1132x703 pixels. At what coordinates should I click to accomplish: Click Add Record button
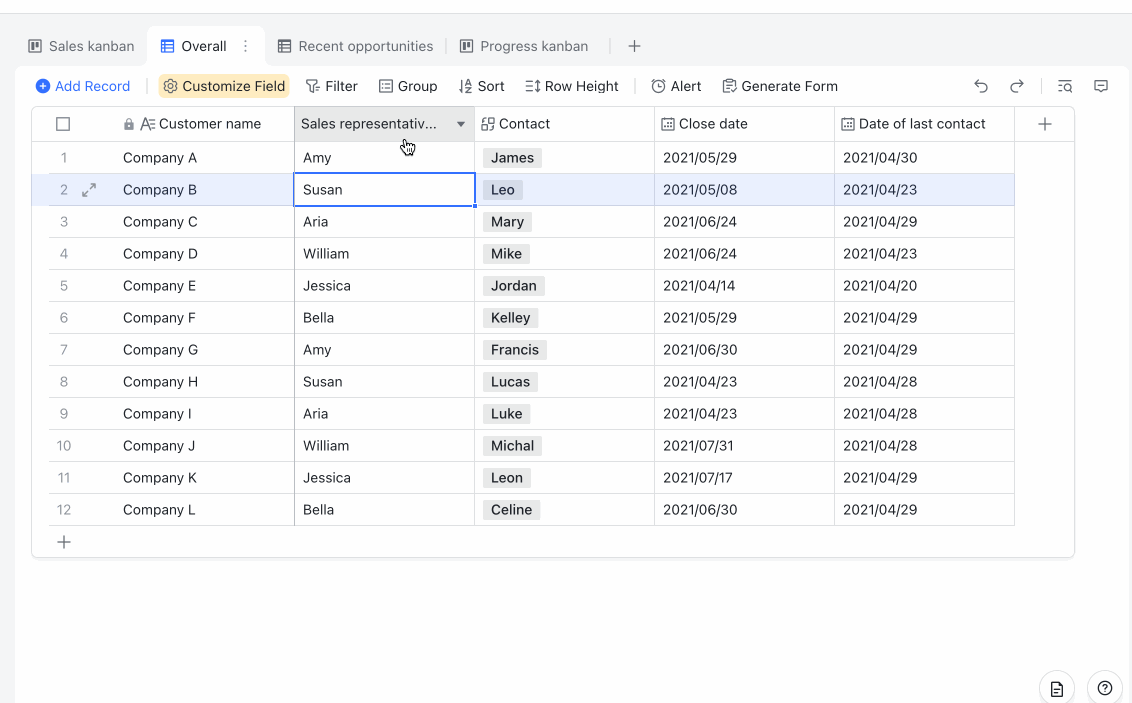pos(83,86)
